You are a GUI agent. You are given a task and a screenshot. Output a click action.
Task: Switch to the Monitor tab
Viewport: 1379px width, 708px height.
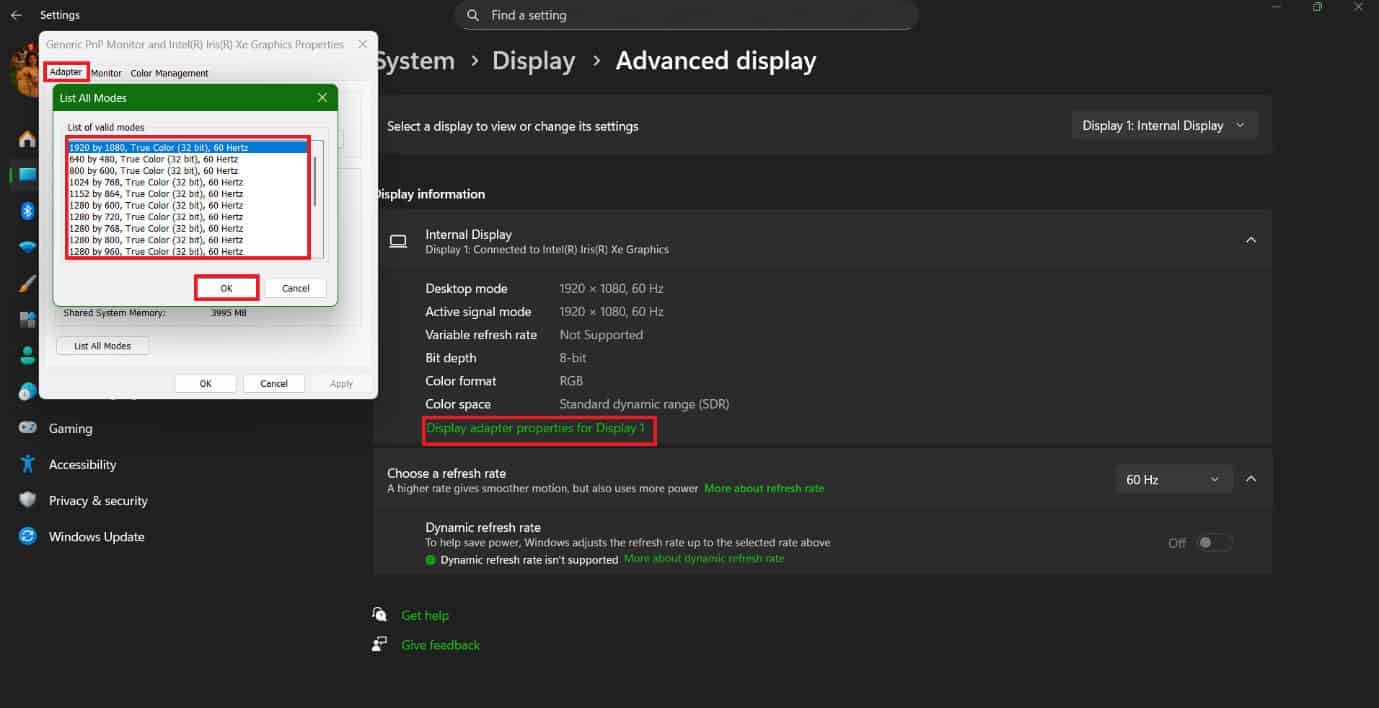coord(106,73)
